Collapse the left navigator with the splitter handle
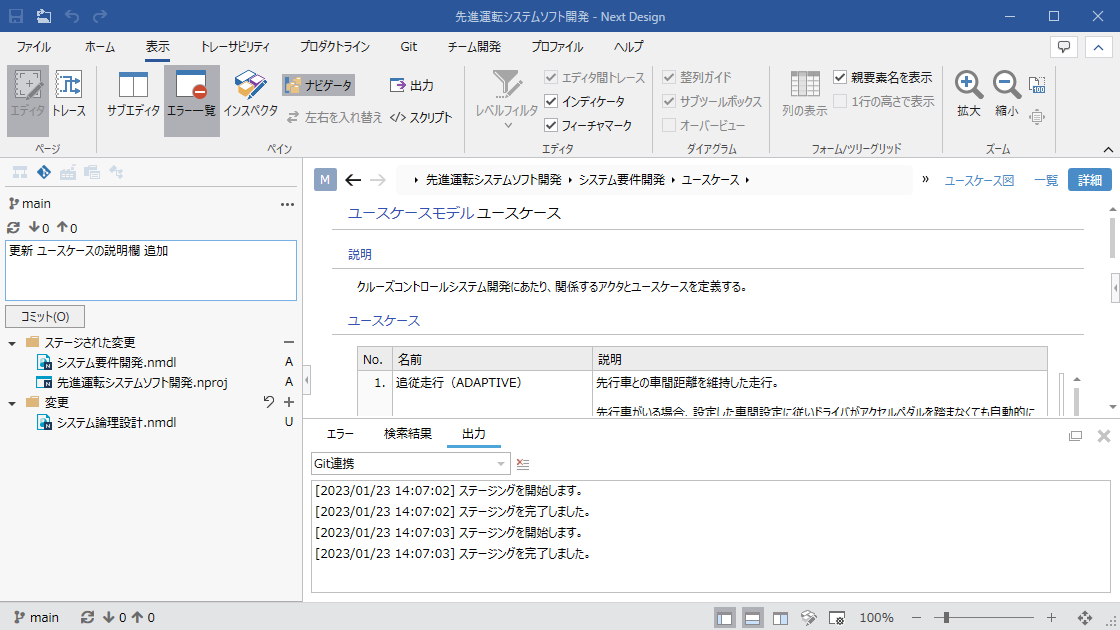This screenshot has width=1120, height=630. click(x=307, y=380)
